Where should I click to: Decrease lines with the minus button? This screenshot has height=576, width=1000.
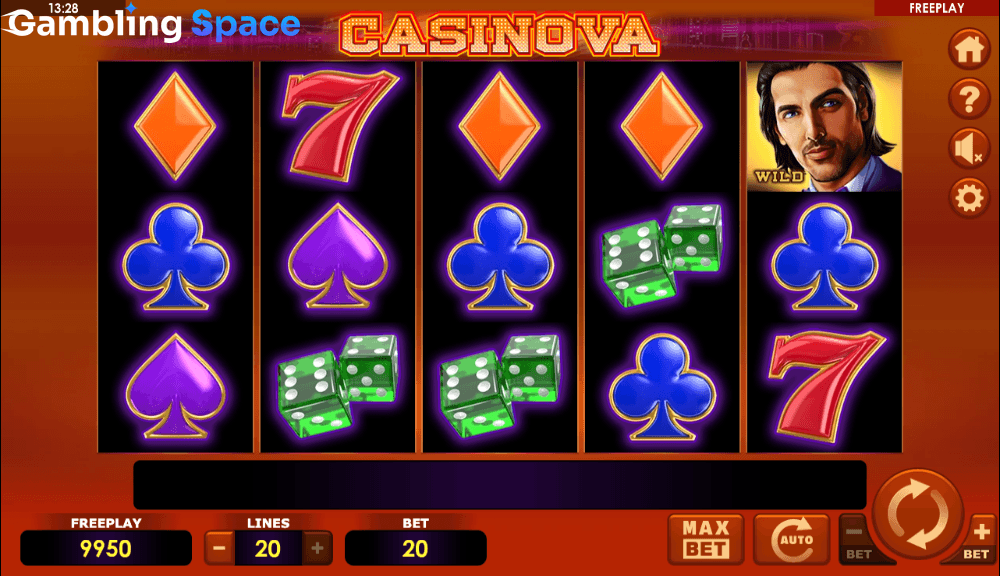[x=219, y=548]
